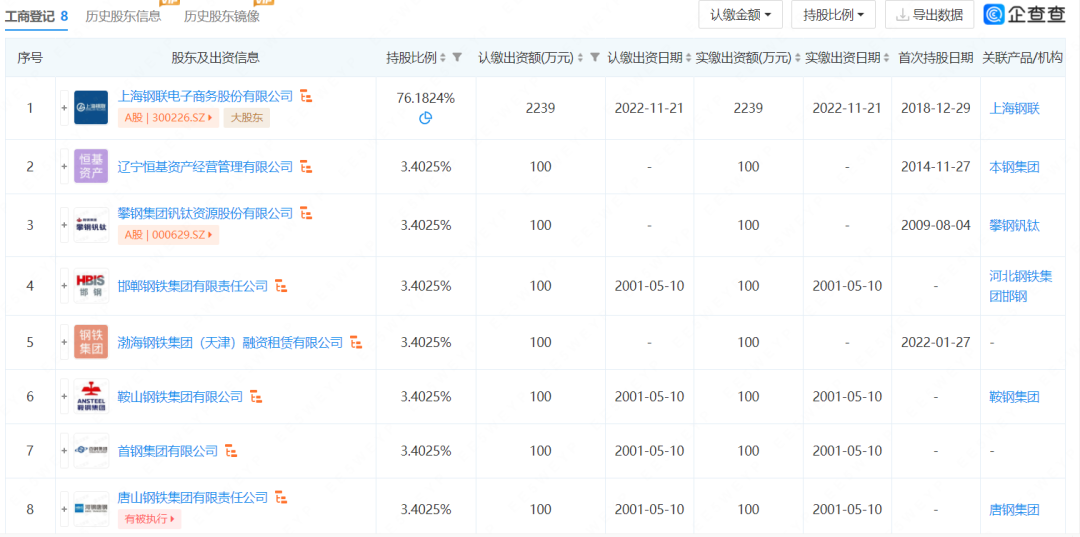The height and width of the screenshot is (537, 1080).
Task: Open equity structure icon next to 辽宁恒基资产经营管理有限公司
Action: tap(307, 167)
